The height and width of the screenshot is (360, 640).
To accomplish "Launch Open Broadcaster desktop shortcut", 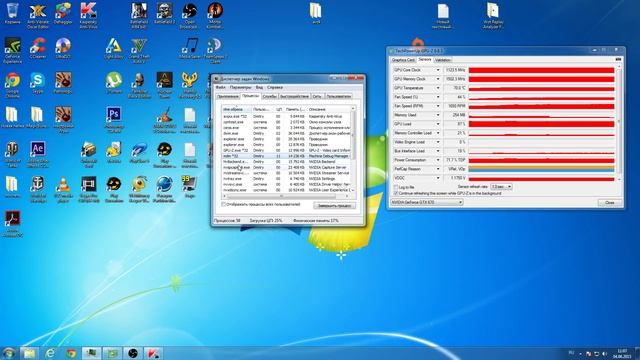I will [x=189, y=15].
